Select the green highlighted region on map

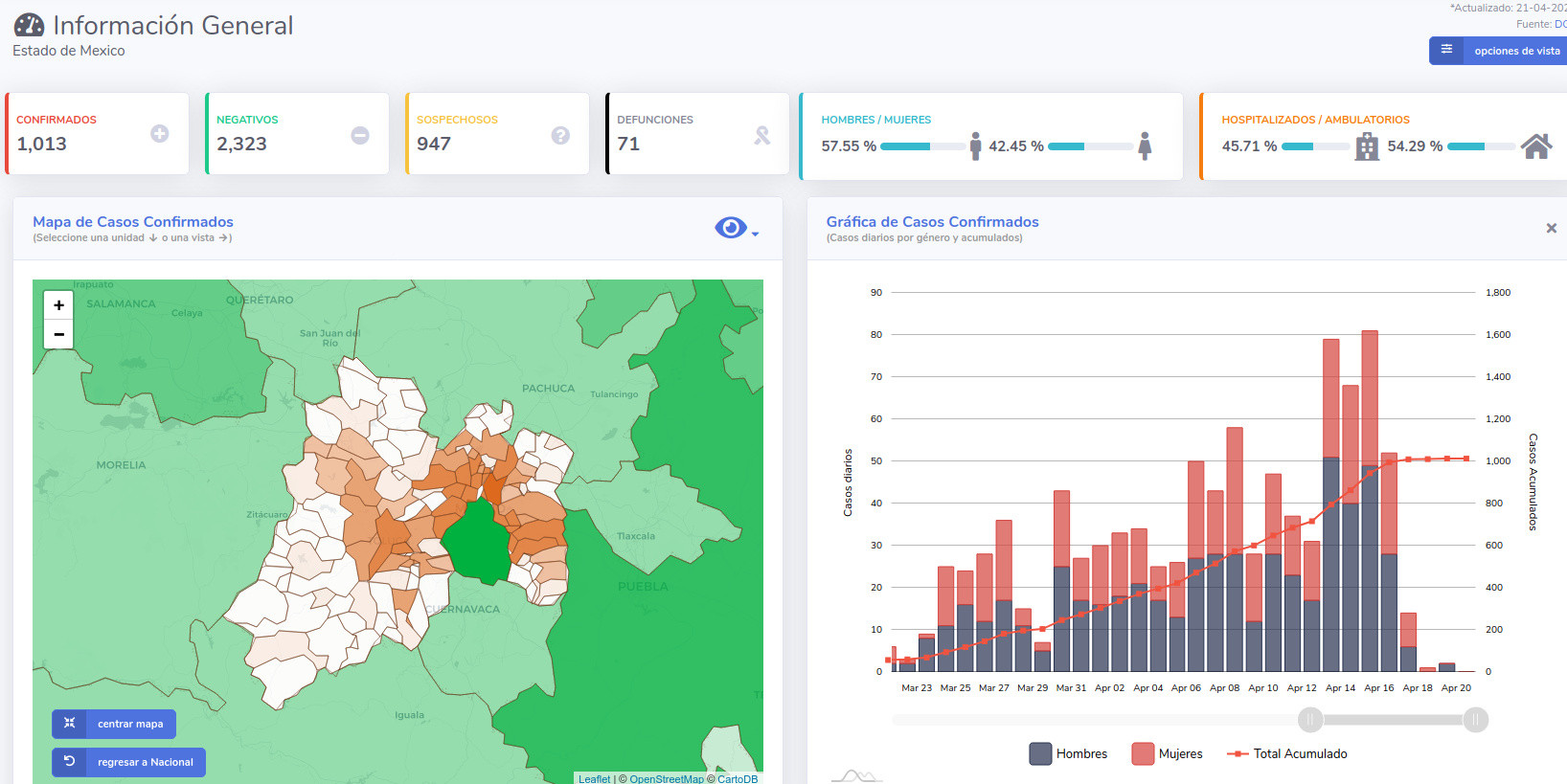476,541
